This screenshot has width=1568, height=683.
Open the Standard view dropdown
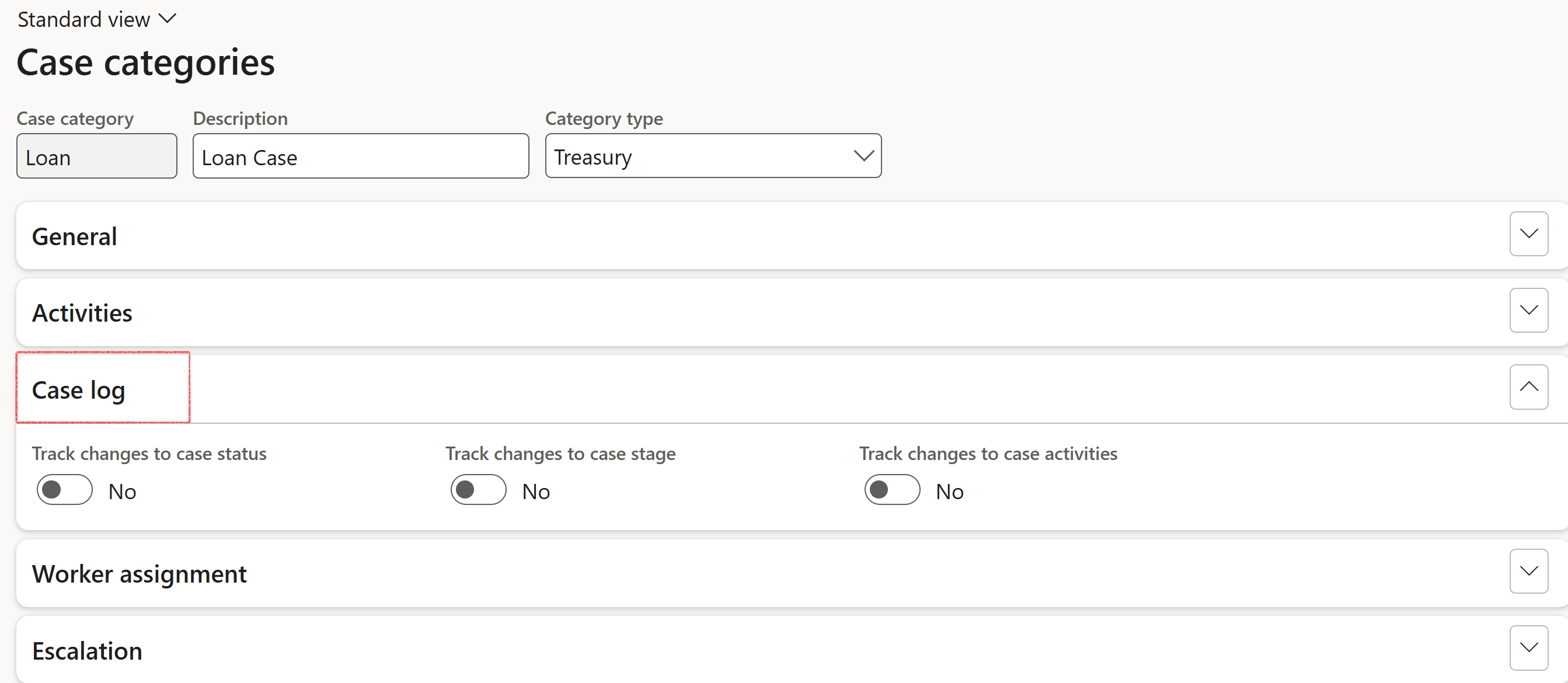pos(168,19)
